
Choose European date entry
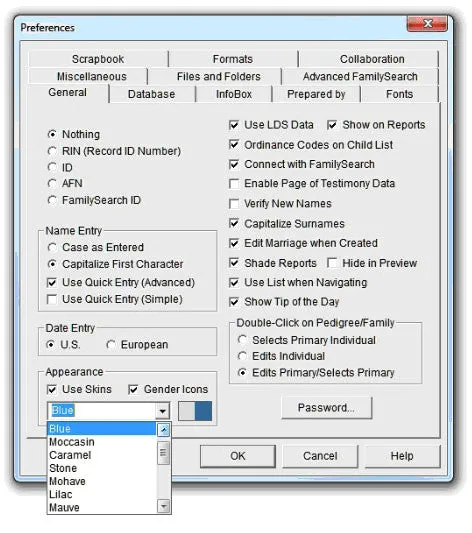pyautogui.click(x=111, y=344)
